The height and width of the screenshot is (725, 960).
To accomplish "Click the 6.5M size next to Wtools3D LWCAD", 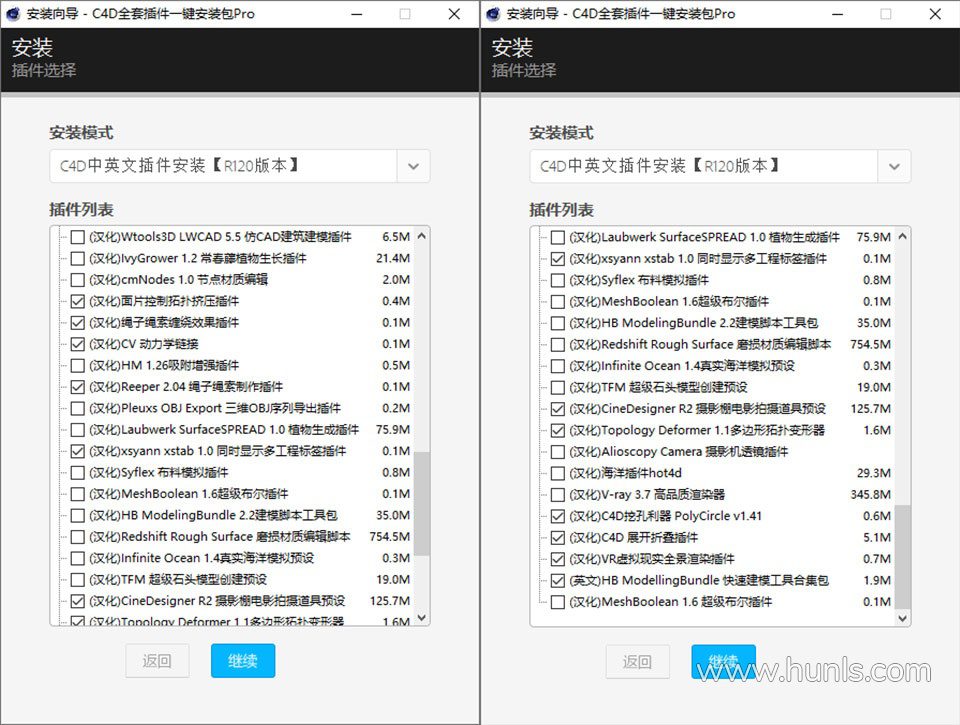I will click(x=396, y=236).
